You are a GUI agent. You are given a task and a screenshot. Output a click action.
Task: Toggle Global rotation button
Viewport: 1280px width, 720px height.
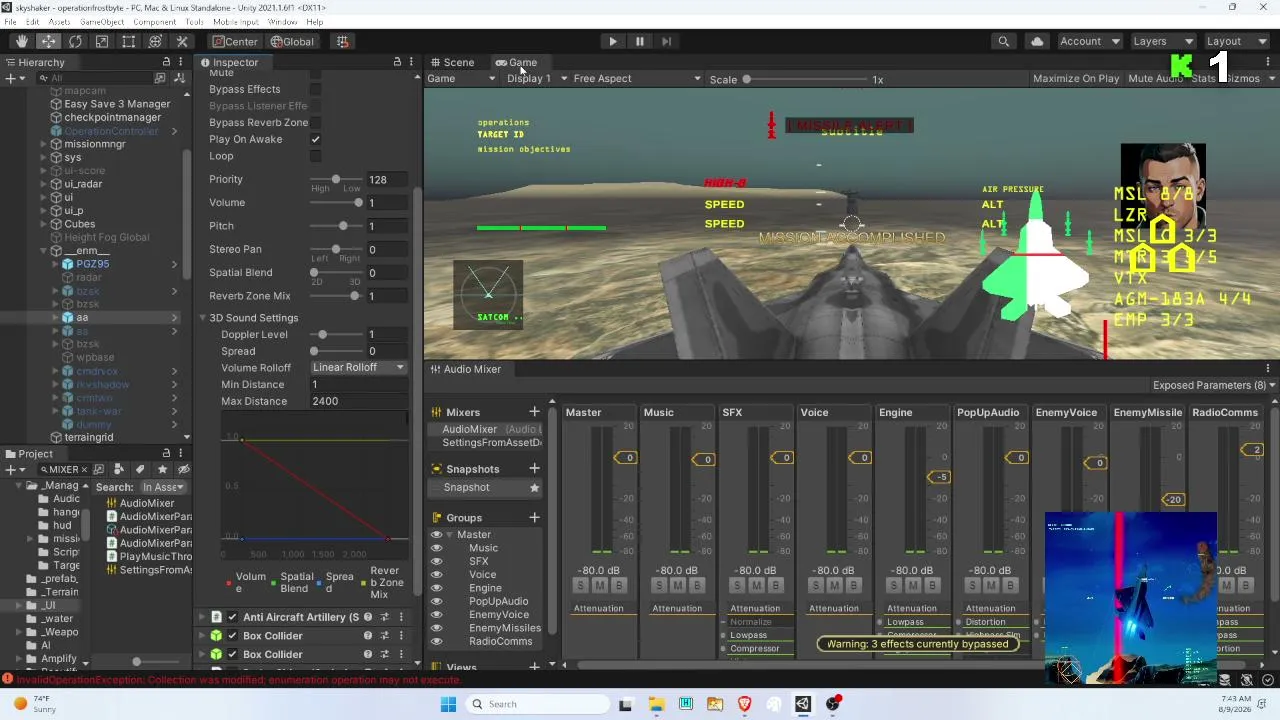pyautogui.click(x=292, y=41)
